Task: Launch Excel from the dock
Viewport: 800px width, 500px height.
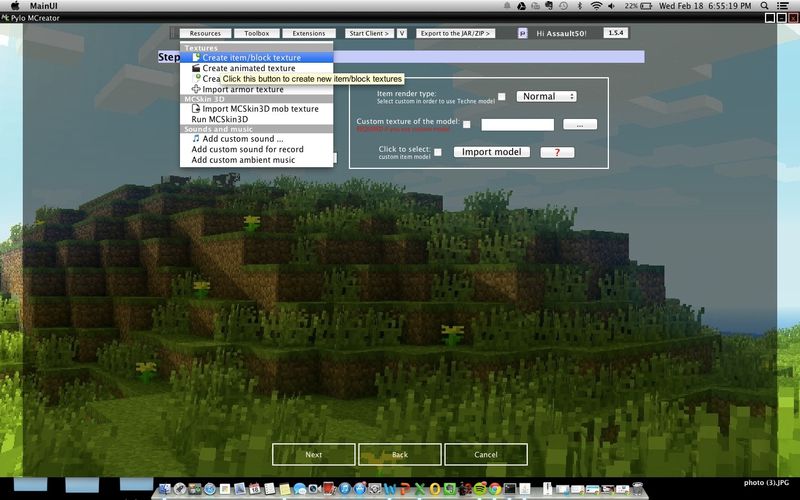Action: pos(420,489)
